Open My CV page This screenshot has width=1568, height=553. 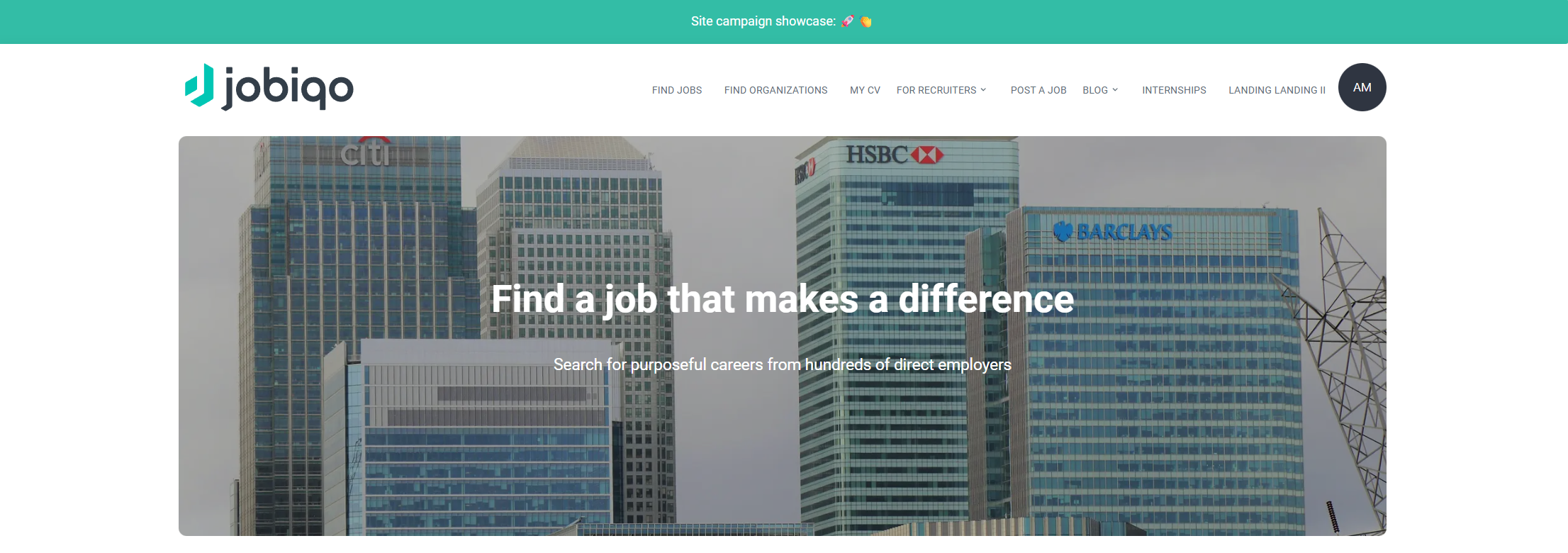(865, 90)
